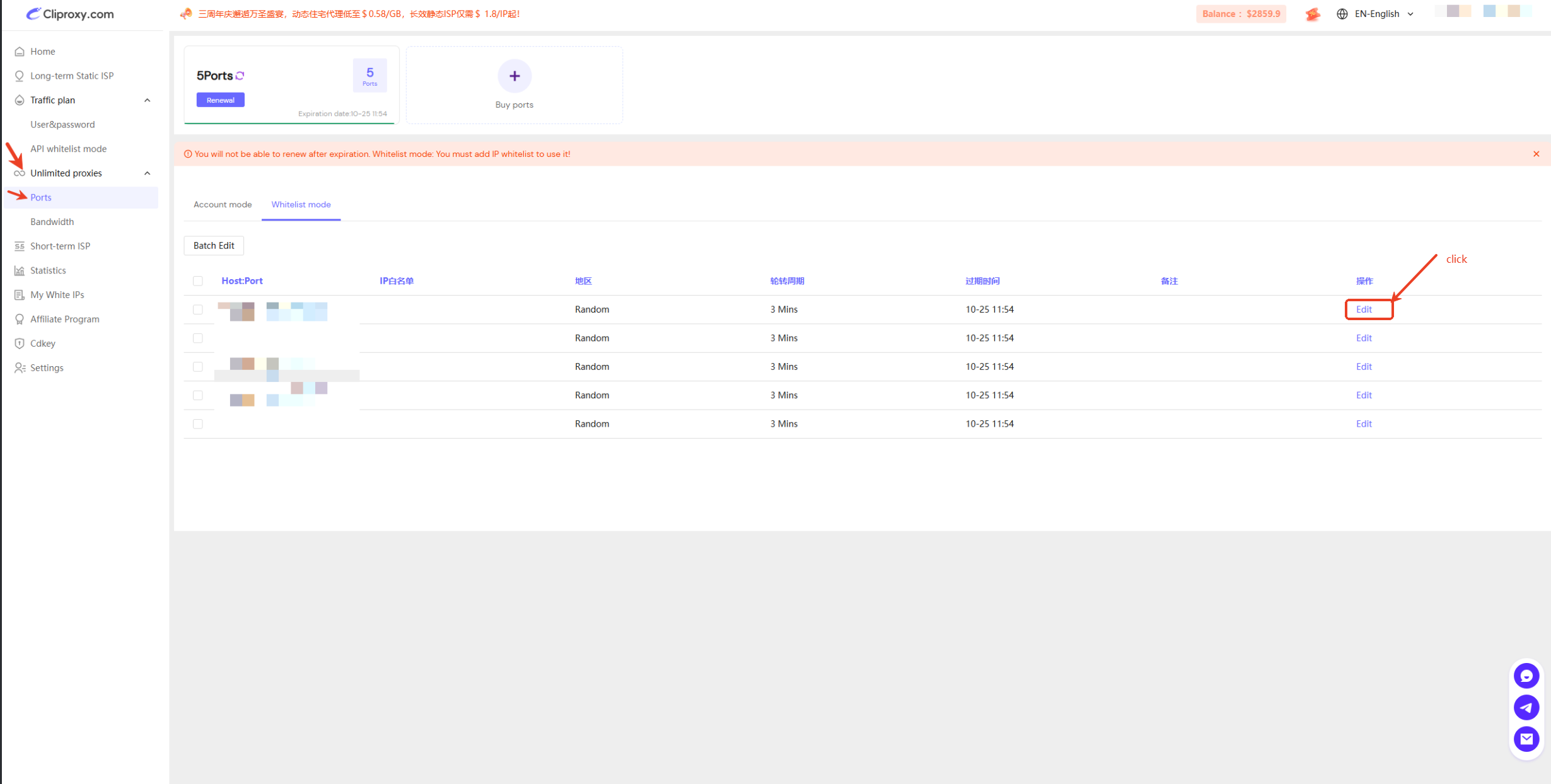Click Edit on the first port row
The image size is (1551, 784).
(1364, 309)
